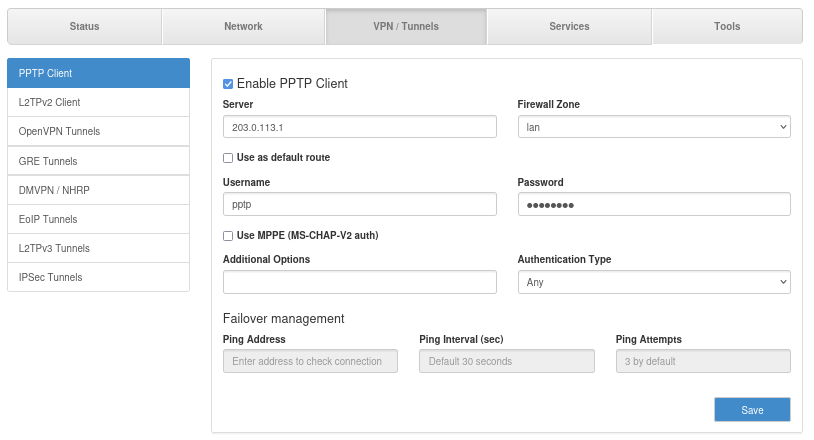Screen dimensions: 814x440
Task: Open EoIP Tunnels from sidebar
Action: (x=98, y=219)
